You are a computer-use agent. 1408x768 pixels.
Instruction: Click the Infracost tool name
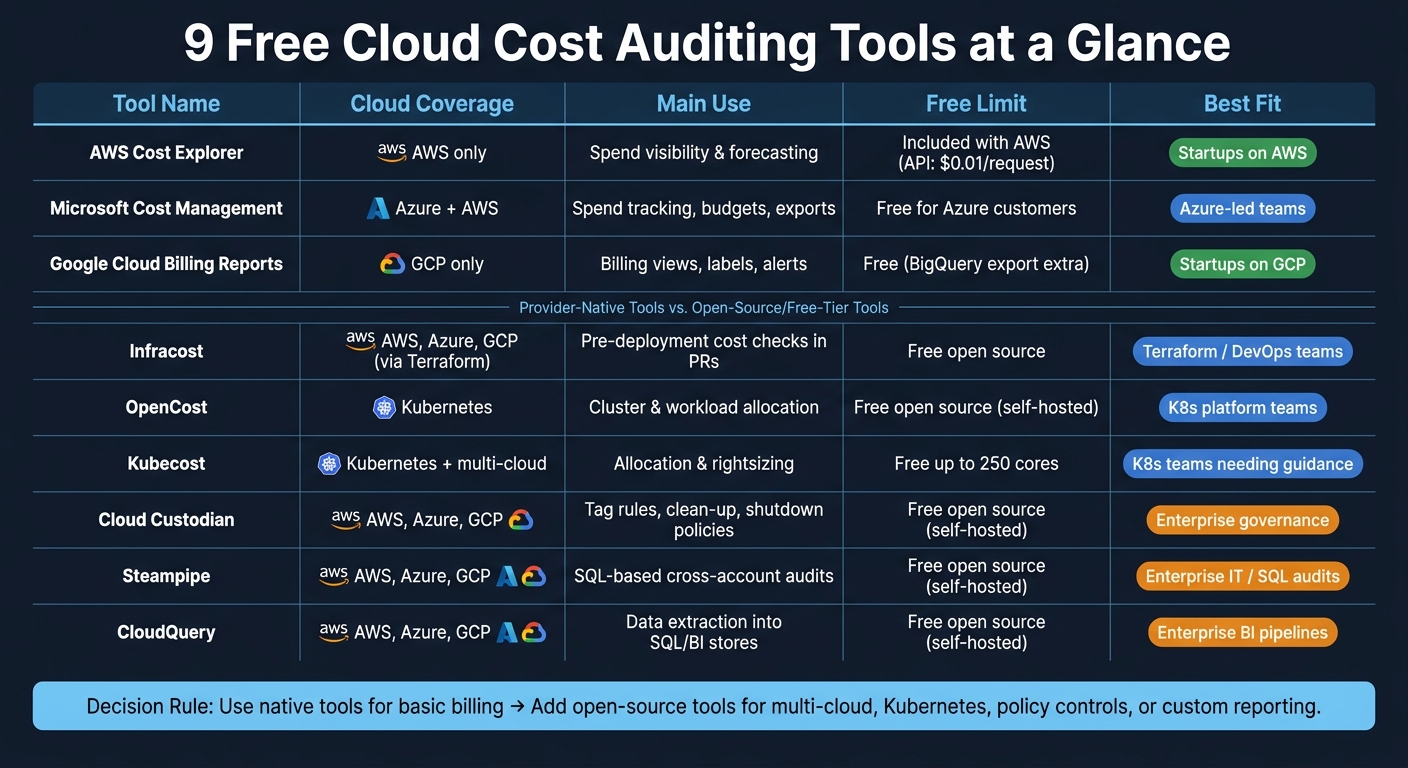[x=166, y=351]
